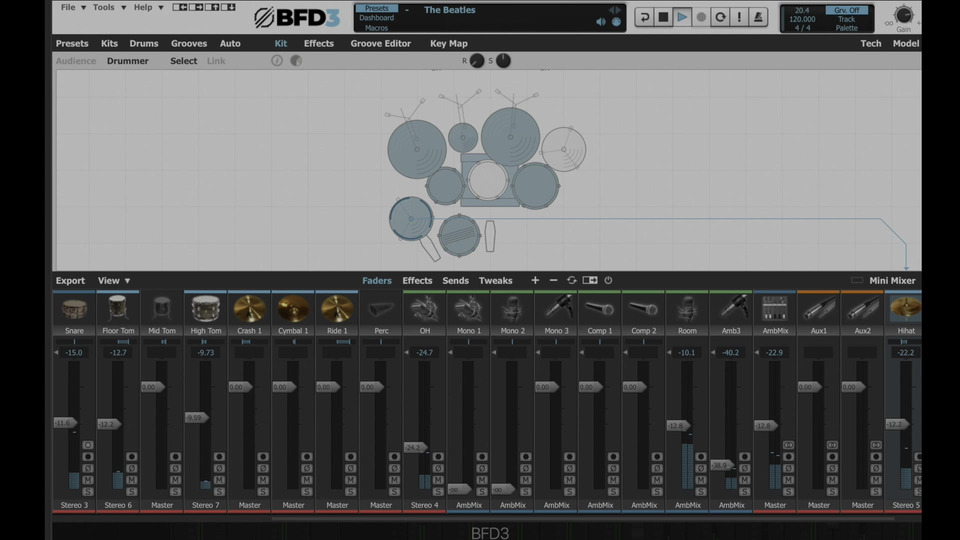Viewport: 960px width, 540px height.
Task: Click the Export button
Action: tap(70, 280)
